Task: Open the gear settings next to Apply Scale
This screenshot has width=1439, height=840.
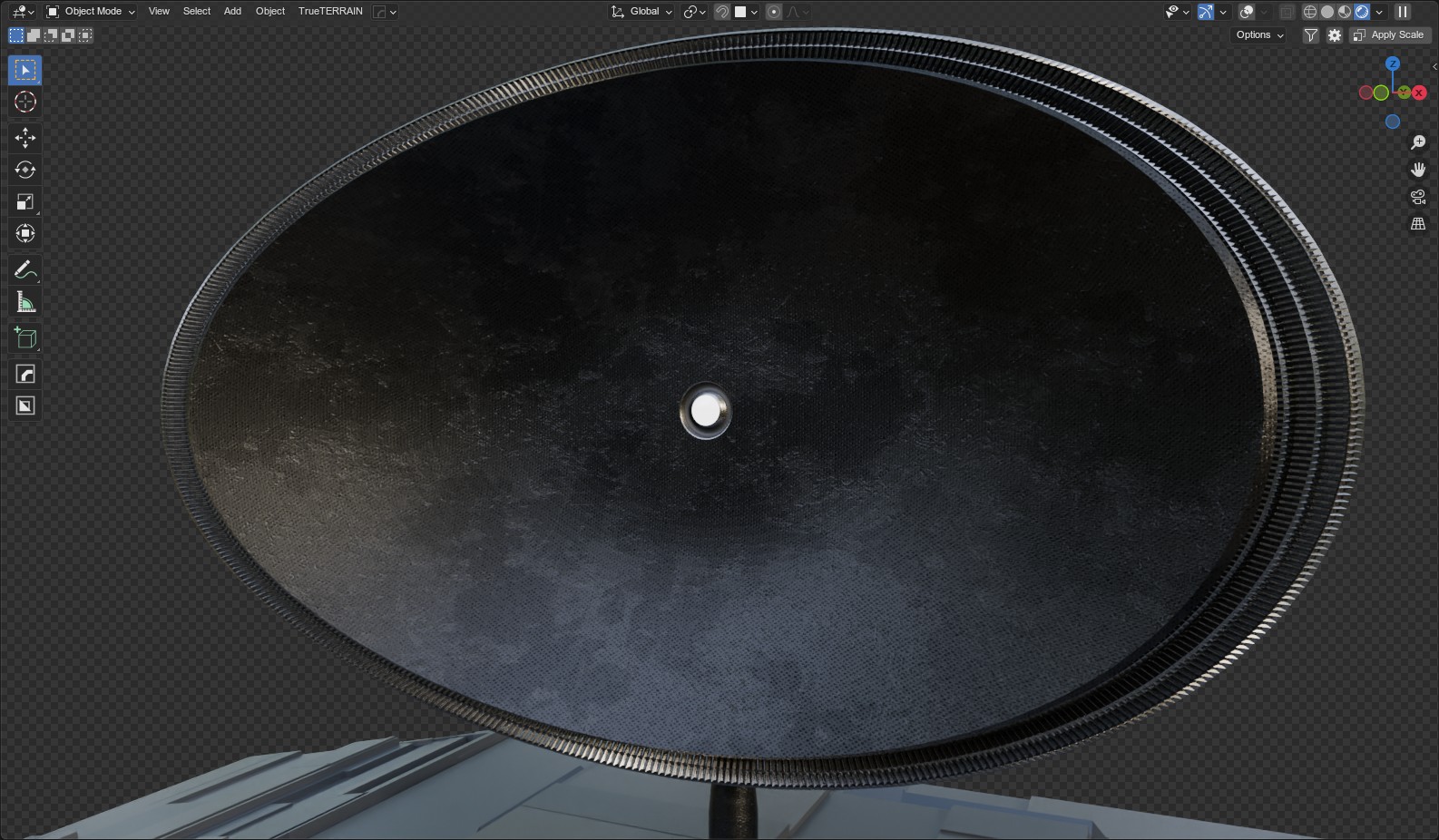Action: [1335, 35]
